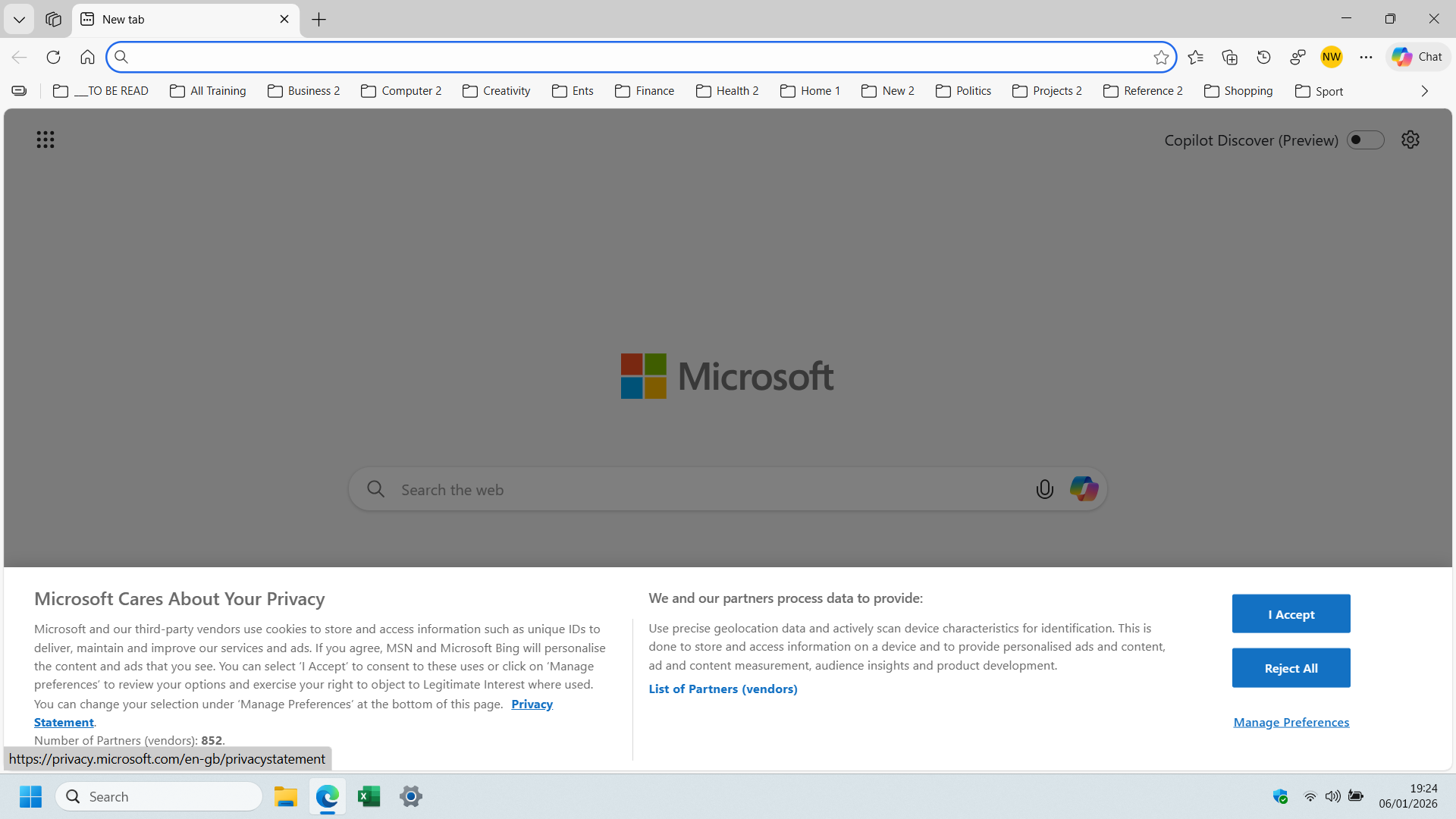Open browsing History icon
The image size is (1456, 819).
pos(1263,57)
